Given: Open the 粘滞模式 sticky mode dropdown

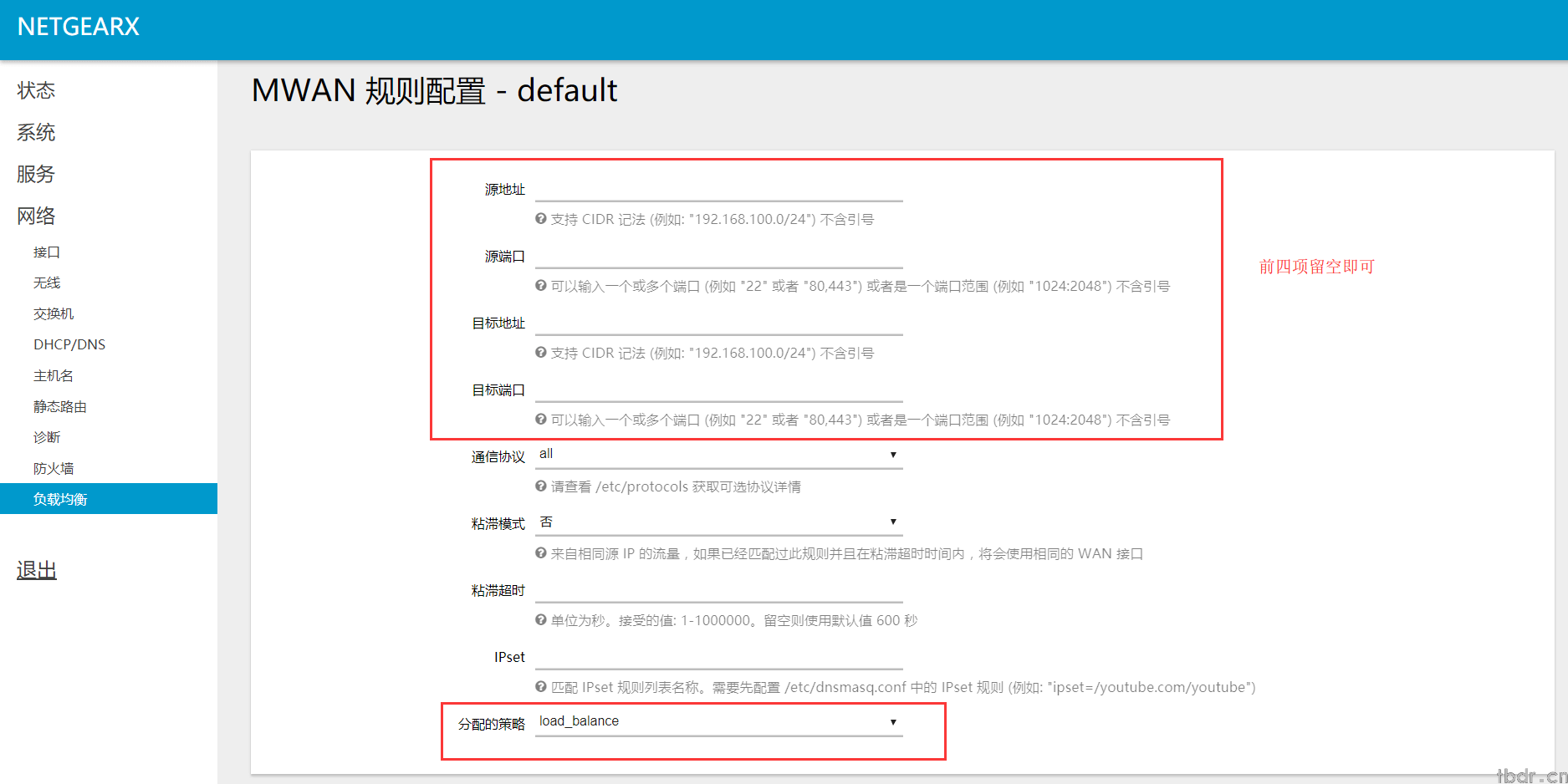Looking at the screenshot, I should point(718,522).
